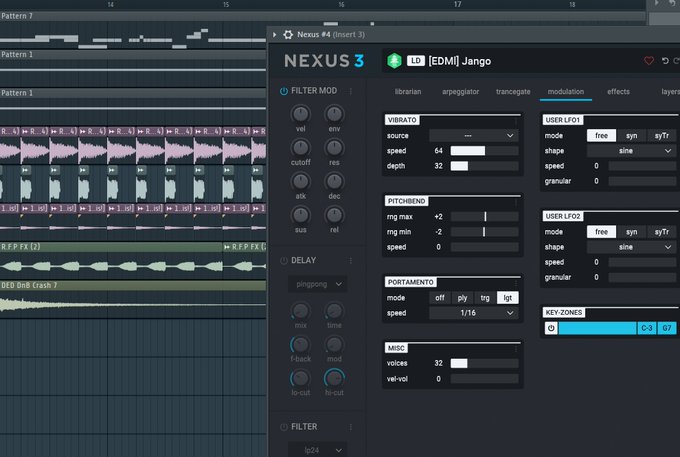Adjust the Pitchbend rng max slider
The width and height of the screenshot is (680, 457).
(x=484, y=217)
